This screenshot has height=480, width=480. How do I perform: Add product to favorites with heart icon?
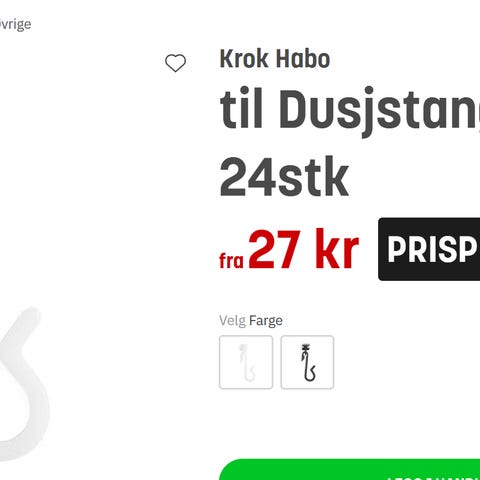pyautogui.click(x=175, y=63)
